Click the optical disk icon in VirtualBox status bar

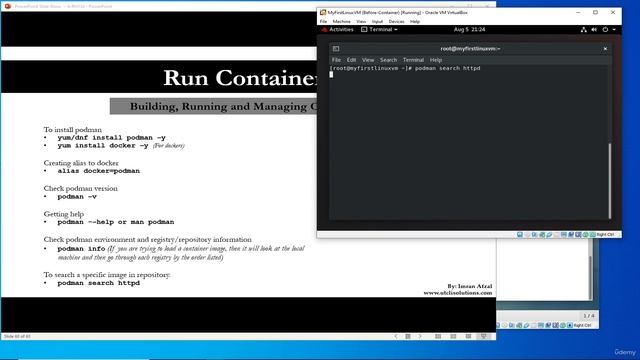pyautogui.click(x=527, y=235)
